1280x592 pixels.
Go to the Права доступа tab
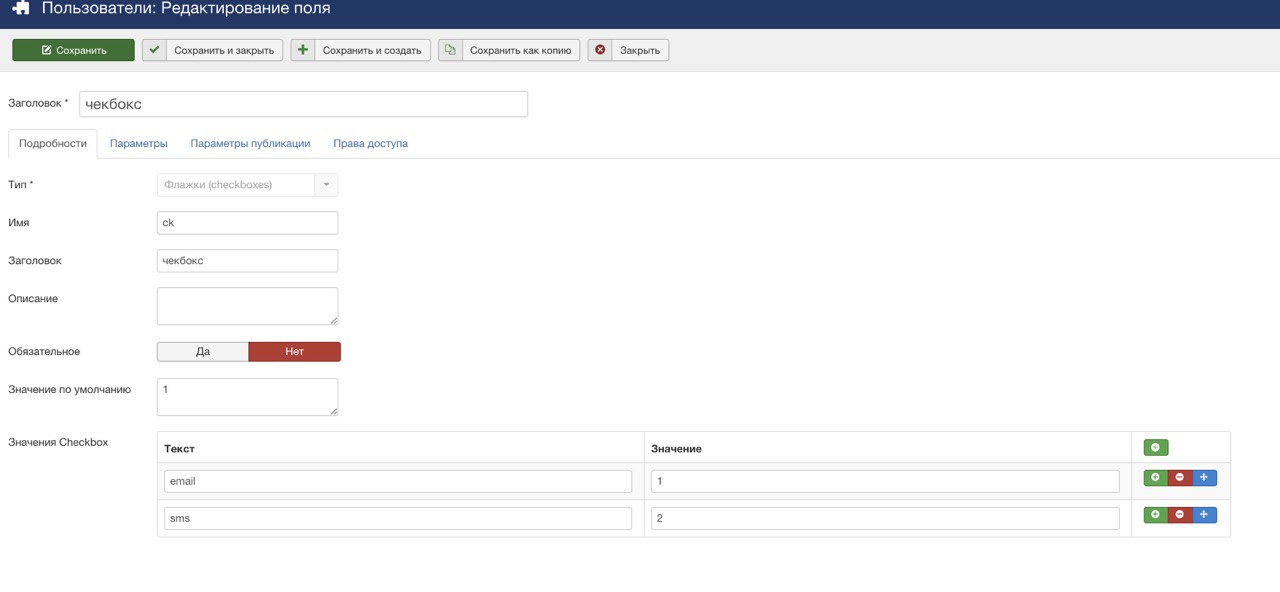[370, 143]
